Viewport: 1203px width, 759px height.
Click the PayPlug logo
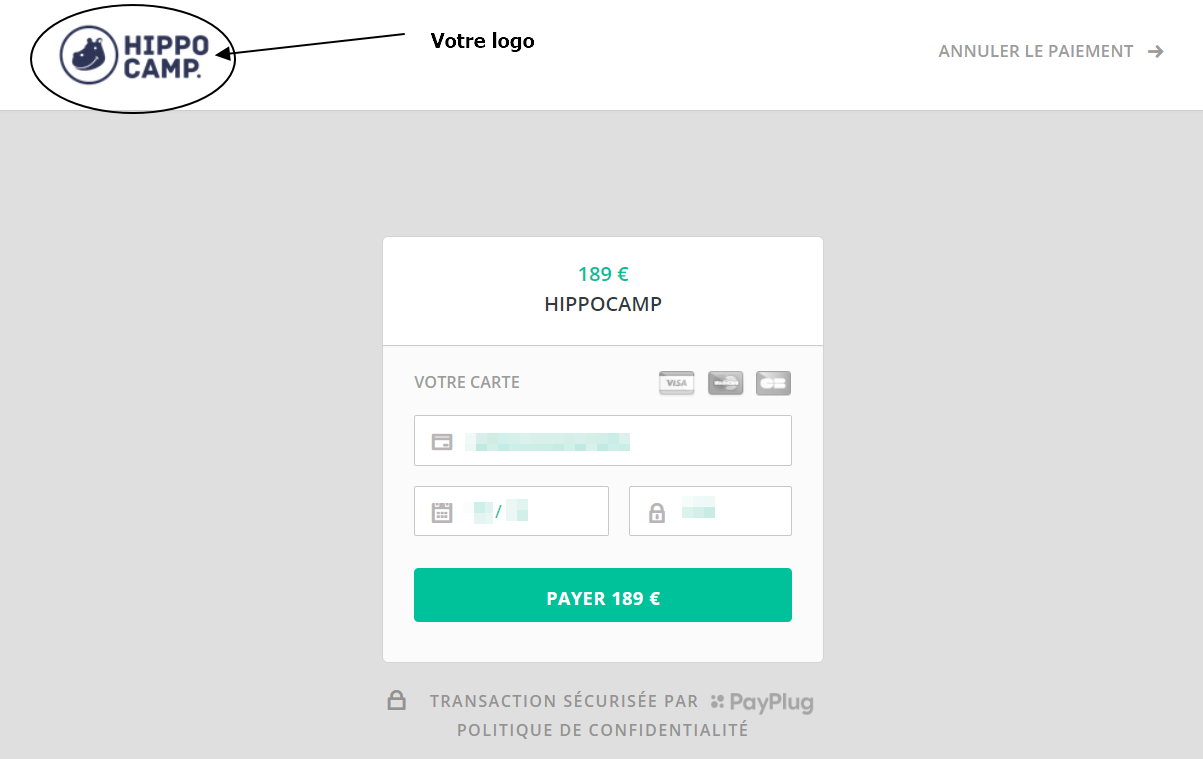point(762,702)
